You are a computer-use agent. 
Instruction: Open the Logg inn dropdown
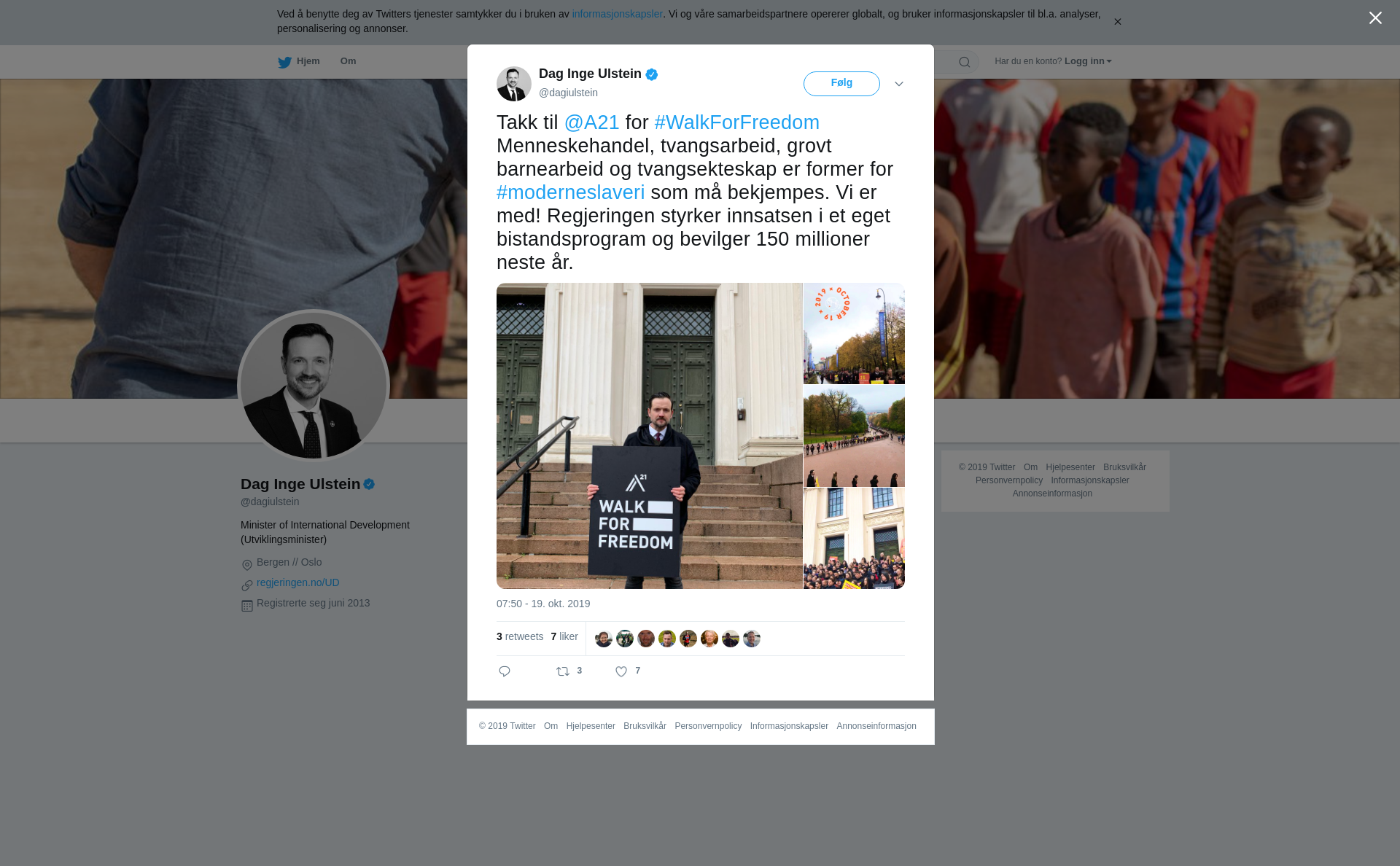click(x=1088, y=61)
